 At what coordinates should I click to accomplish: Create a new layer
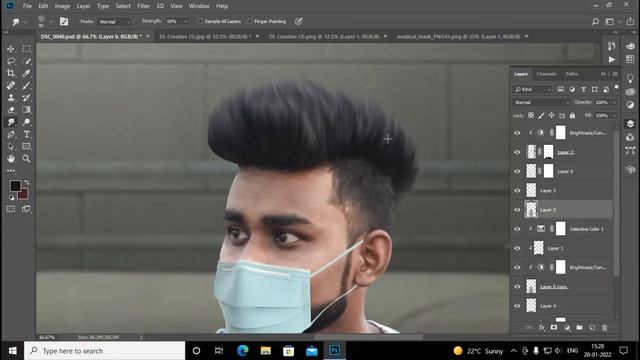pyautogui.click(x=592, y=327)
